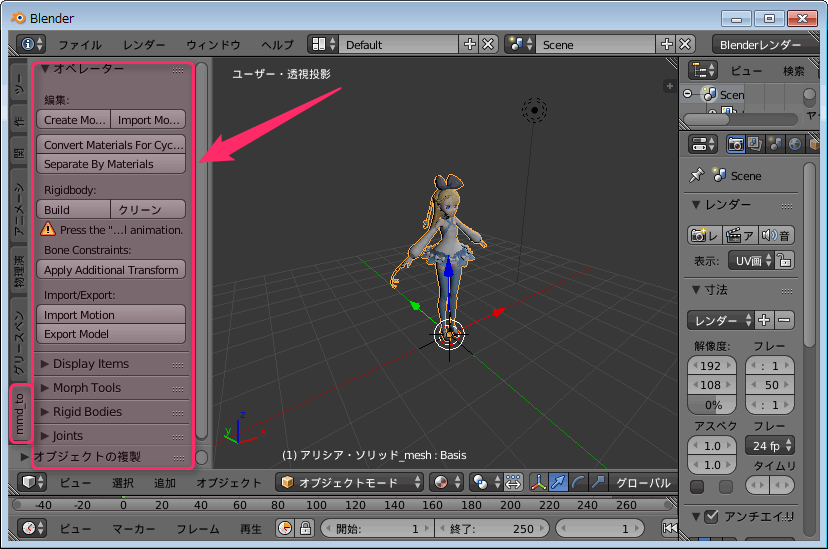Screen dimensions: 828x549
Task: Click the render image camera button
Action: click(704, 235)
